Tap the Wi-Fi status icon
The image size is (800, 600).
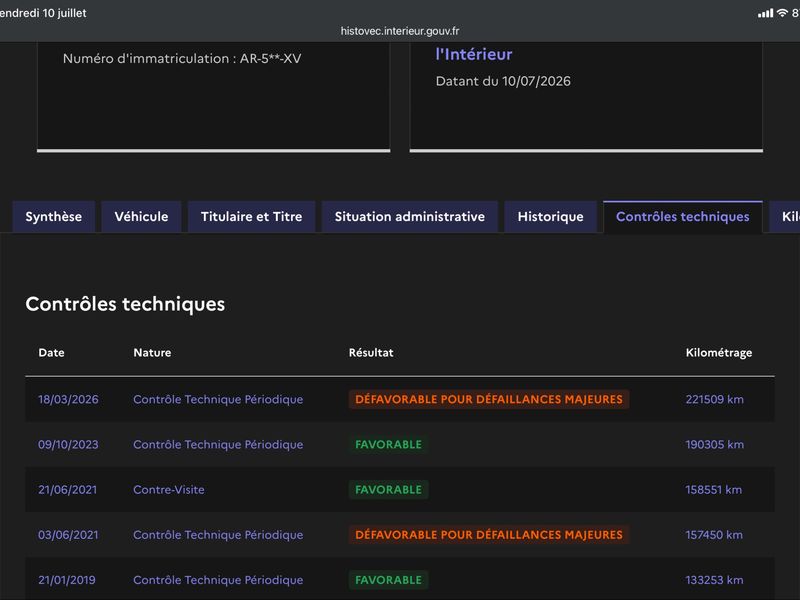coord(782,13)
